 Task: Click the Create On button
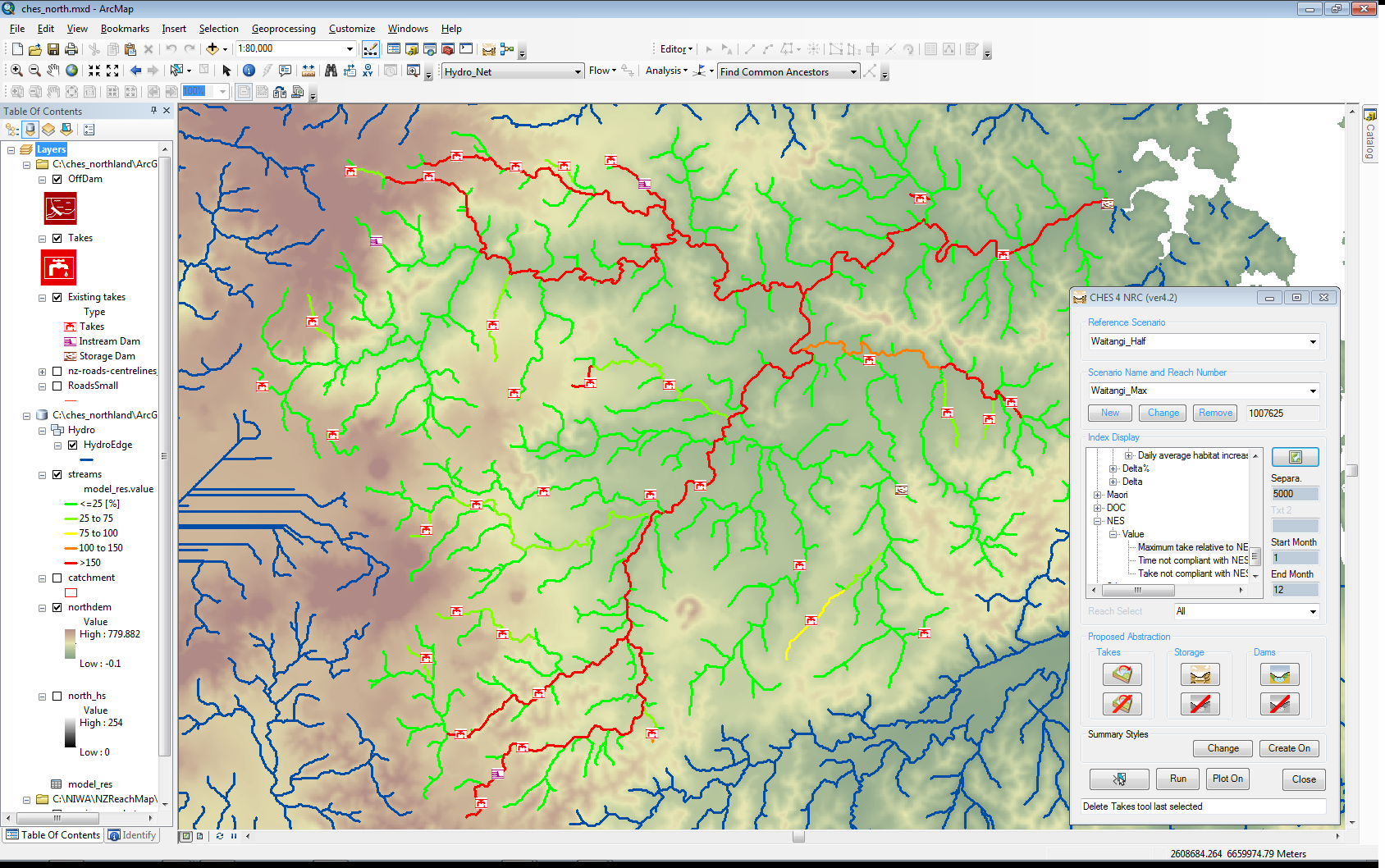point(1288,748)
